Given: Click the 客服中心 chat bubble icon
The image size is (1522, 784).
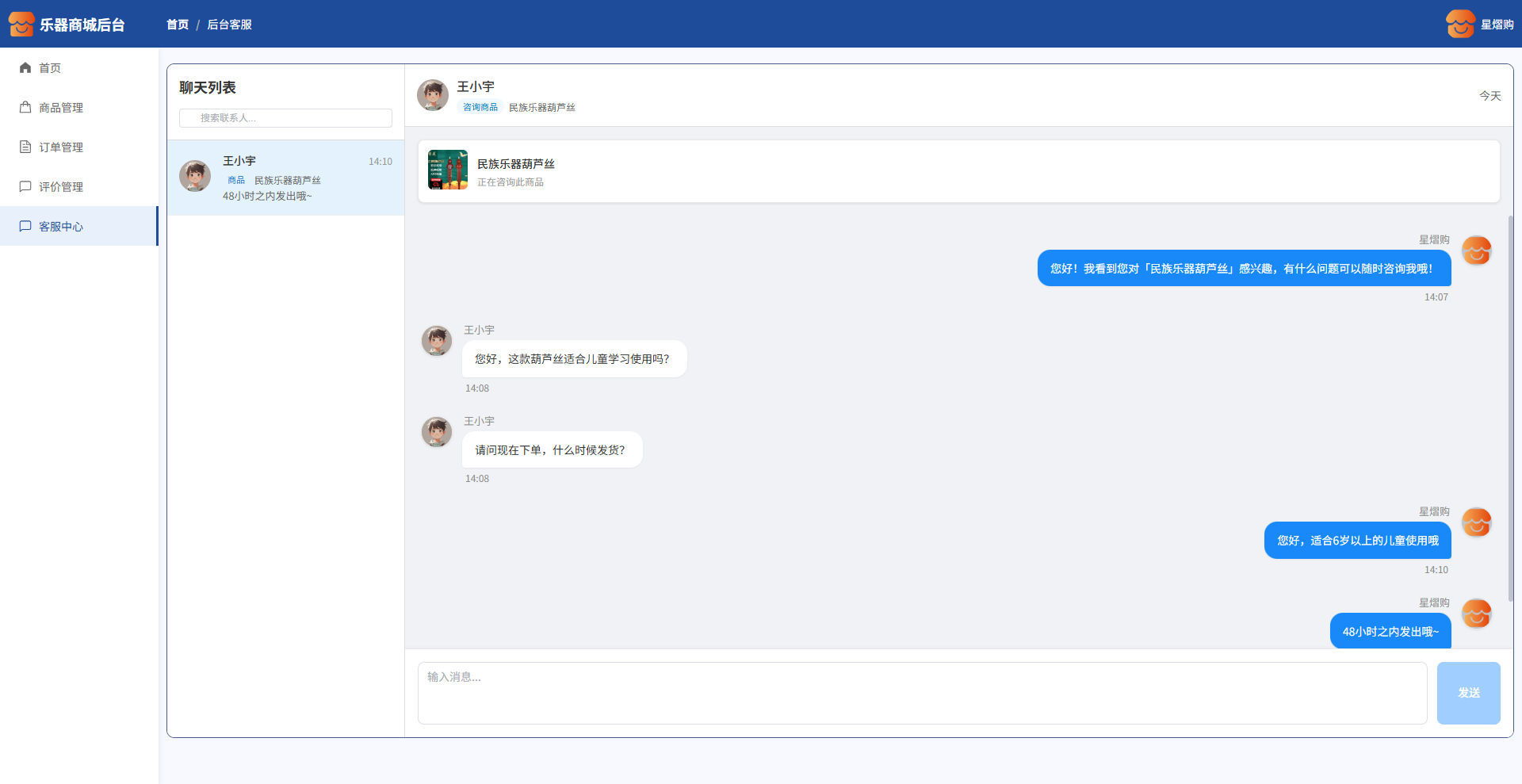Looking at the screenshot, I should [25, 227].
